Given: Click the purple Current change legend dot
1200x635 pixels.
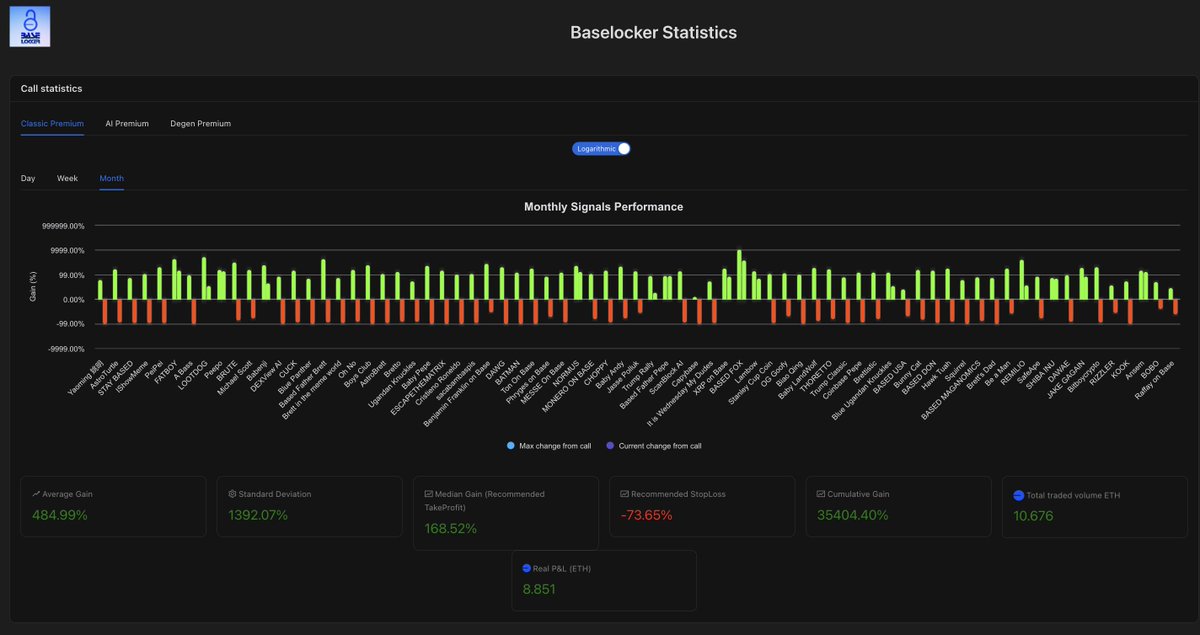Looking at the screenshot, I should (x=610, y=446).
